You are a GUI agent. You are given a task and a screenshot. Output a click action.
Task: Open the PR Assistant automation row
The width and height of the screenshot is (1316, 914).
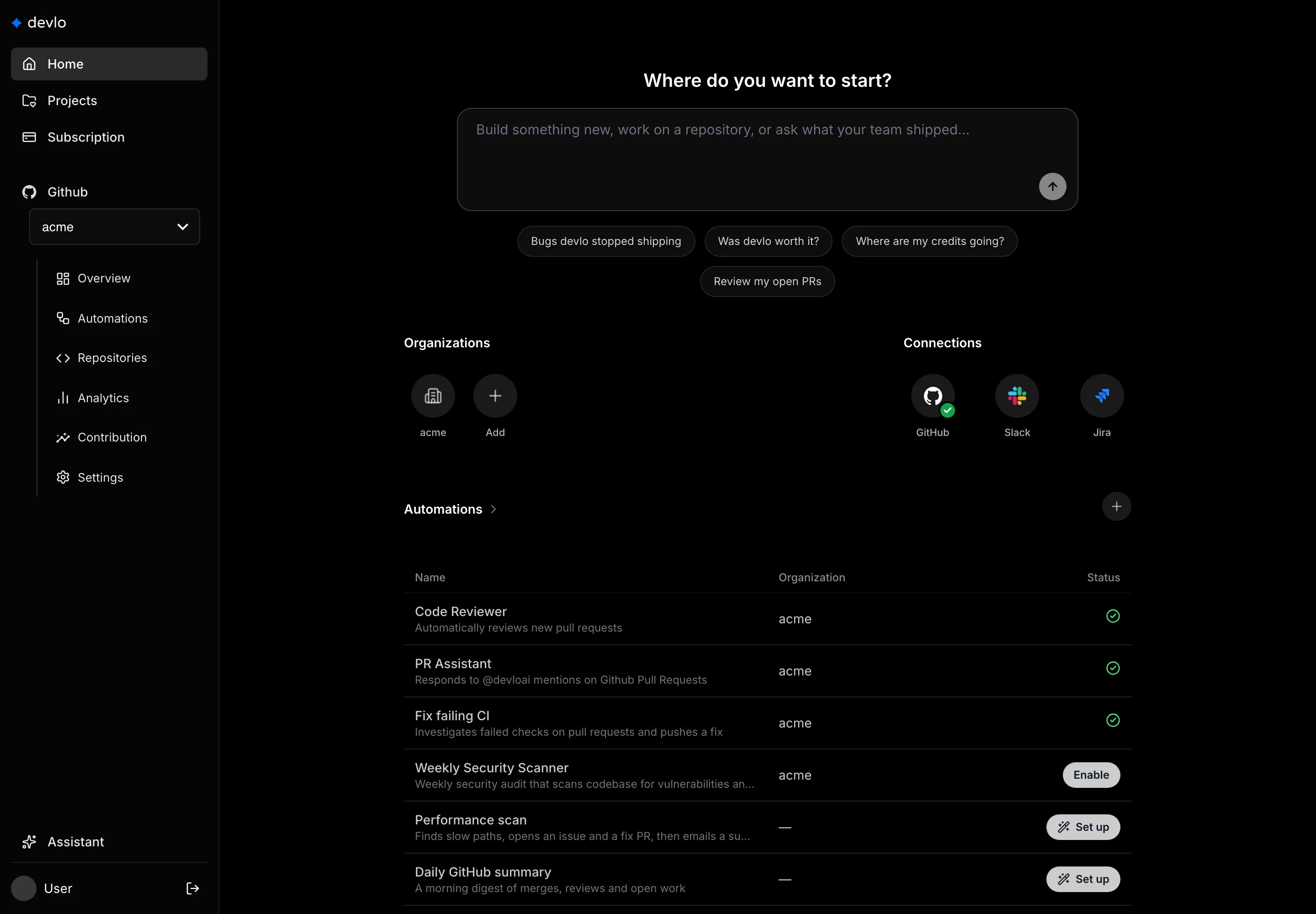767,671
